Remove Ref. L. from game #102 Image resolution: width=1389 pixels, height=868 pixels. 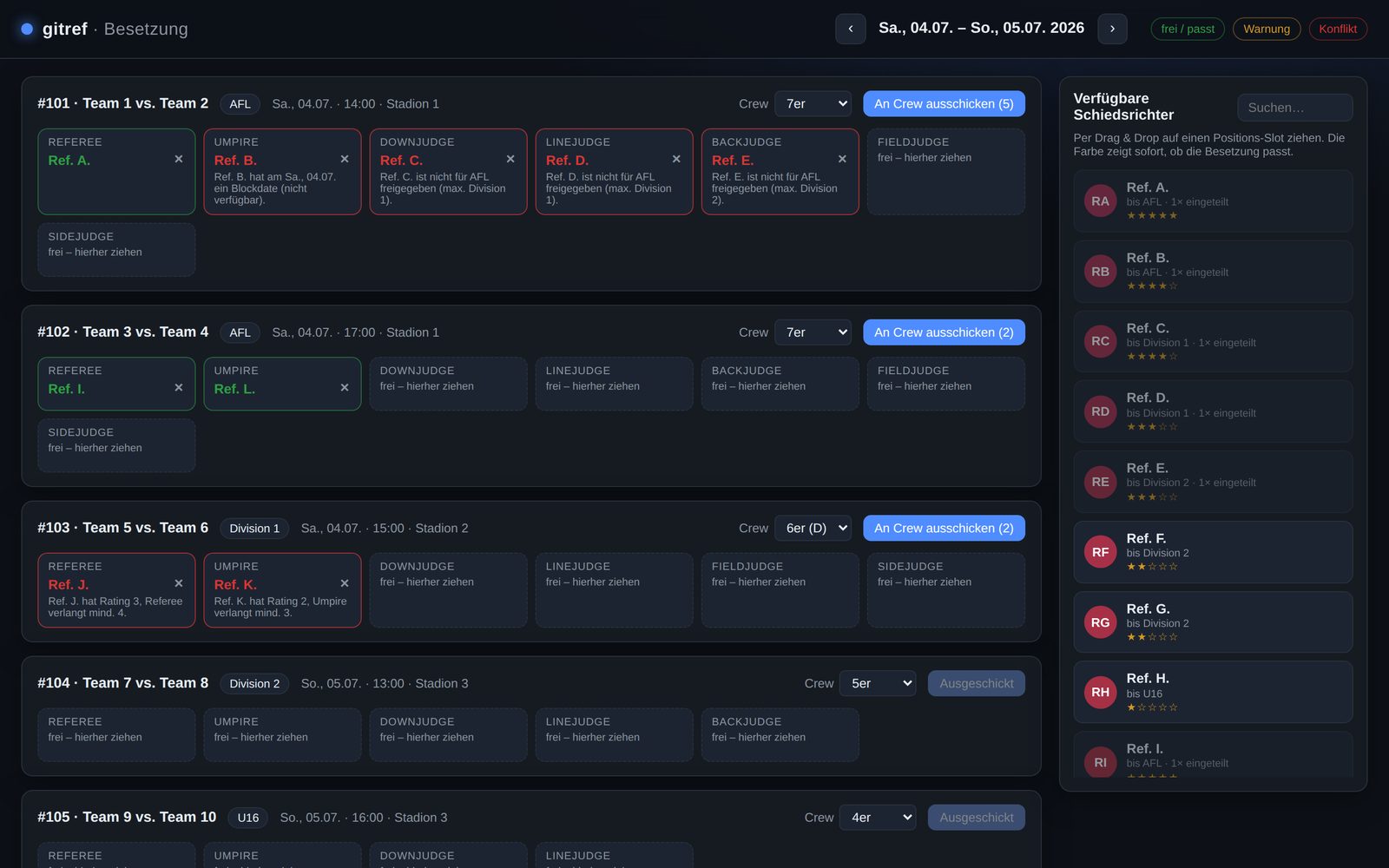[345, 388]
